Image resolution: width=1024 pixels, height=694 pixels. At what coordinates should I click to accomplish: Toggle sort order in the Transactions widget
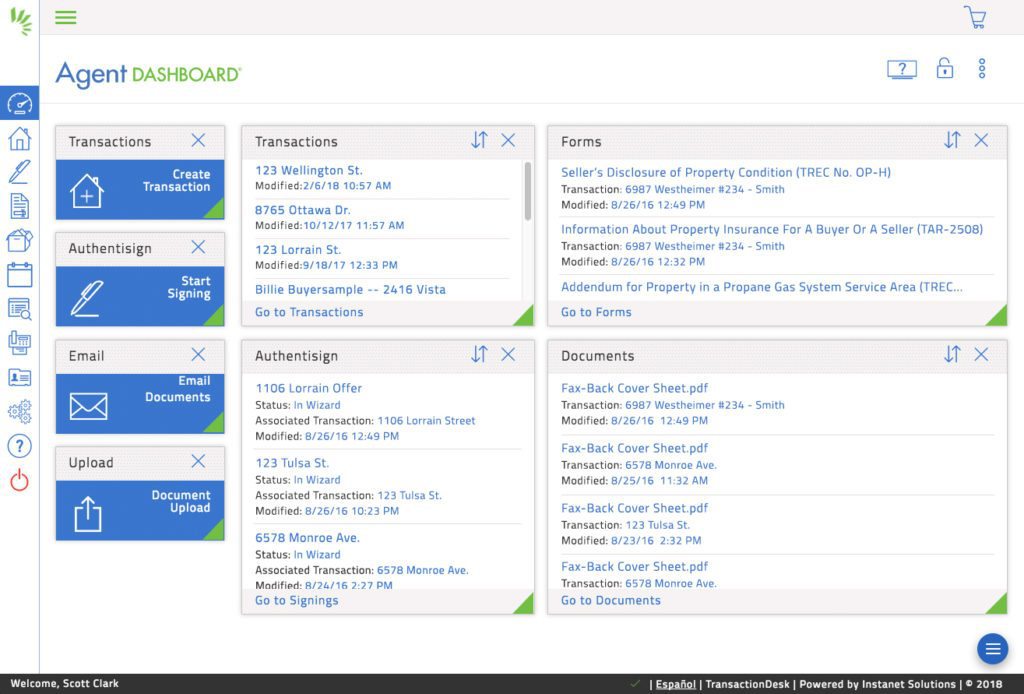tap(478, 141)
